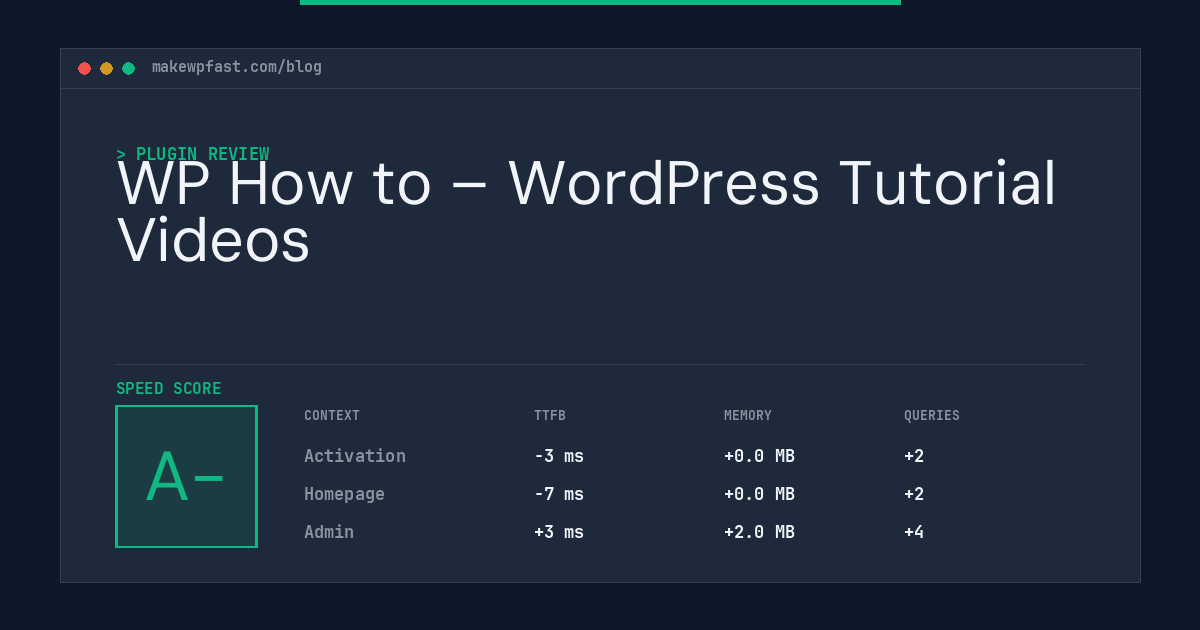Click the QUERIES column header
The width and height of the screenshot is (1200, 630).
tap(932, 416)
